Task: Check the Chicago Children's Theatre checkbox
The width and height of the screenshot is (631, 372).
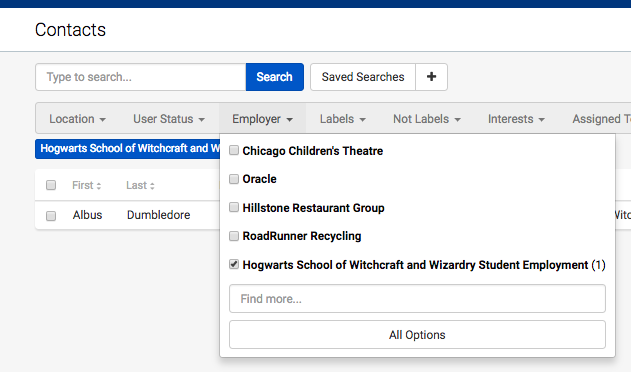Action: pos(234,151)
